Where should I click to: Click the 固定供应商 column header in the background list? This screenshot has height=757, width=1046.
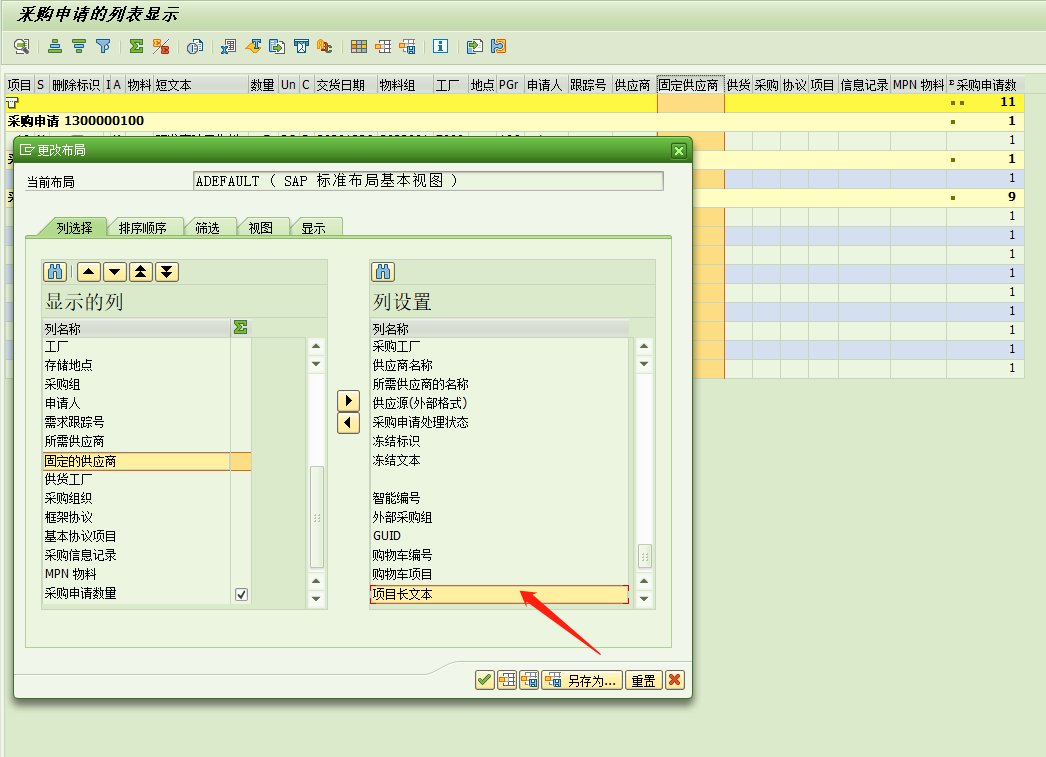coord(690,85)
